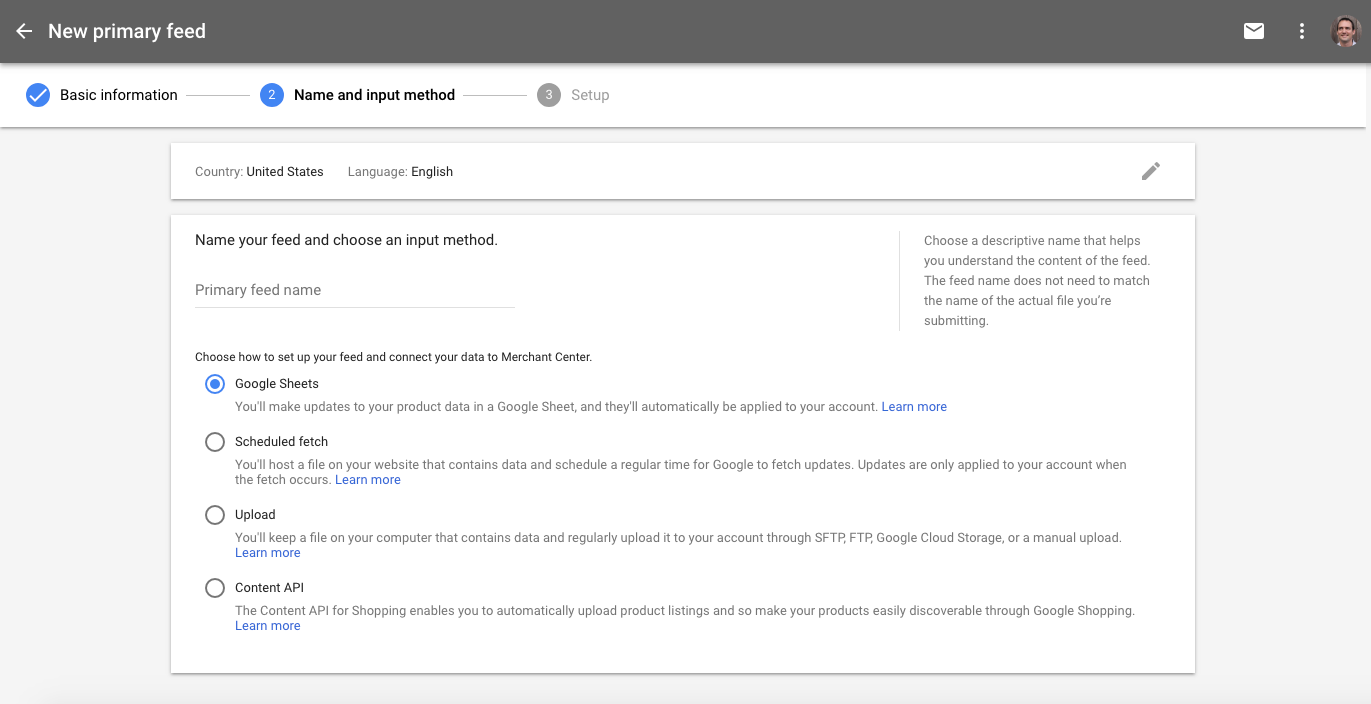Viewport: 1371px width, 704px height.
Task: Open Learn more link under Upload
Action: pyautogui.click(x=268, y=553)
